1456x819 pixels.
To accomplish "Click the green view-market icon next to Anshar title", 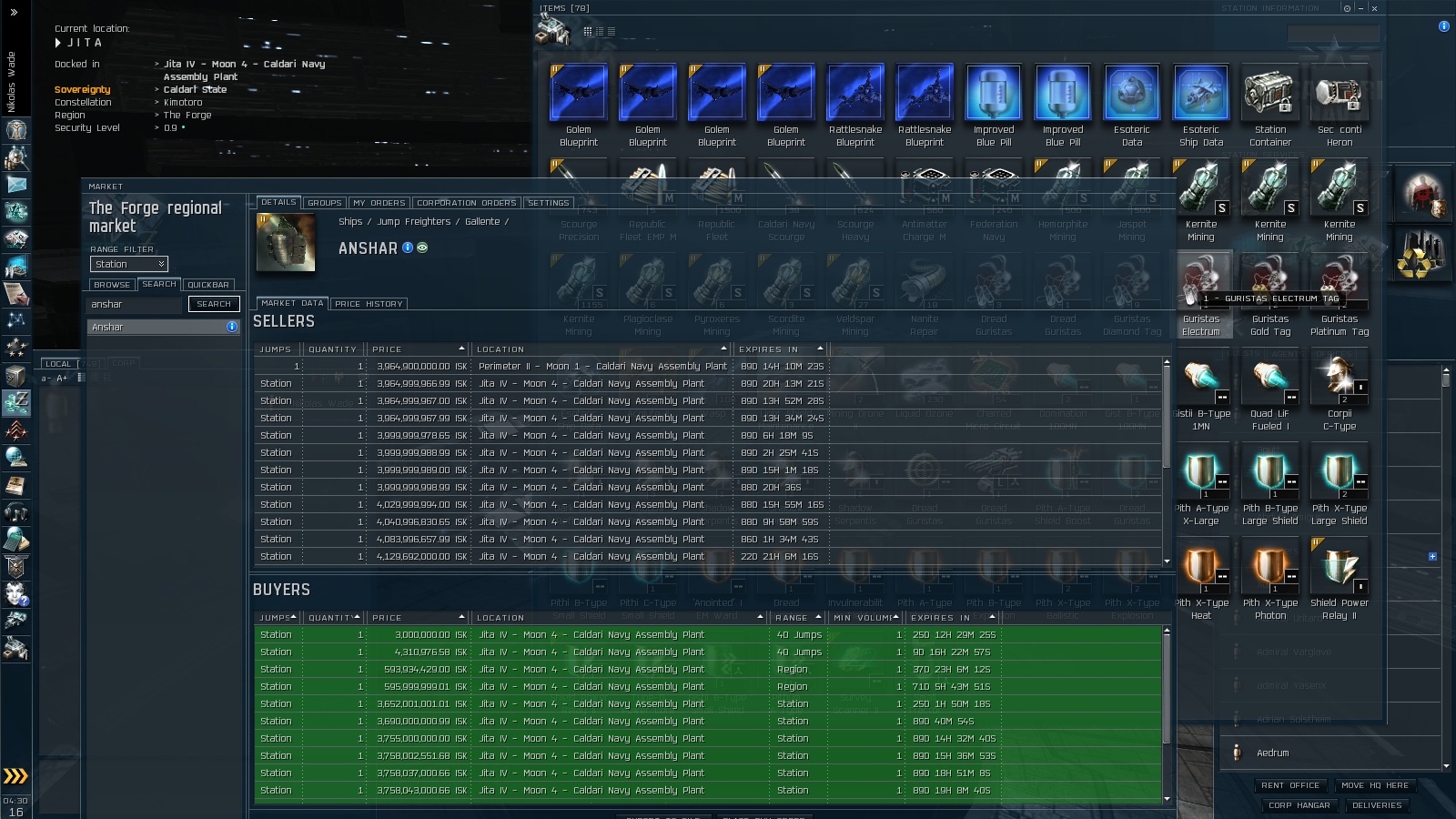I will coord(422,248).
